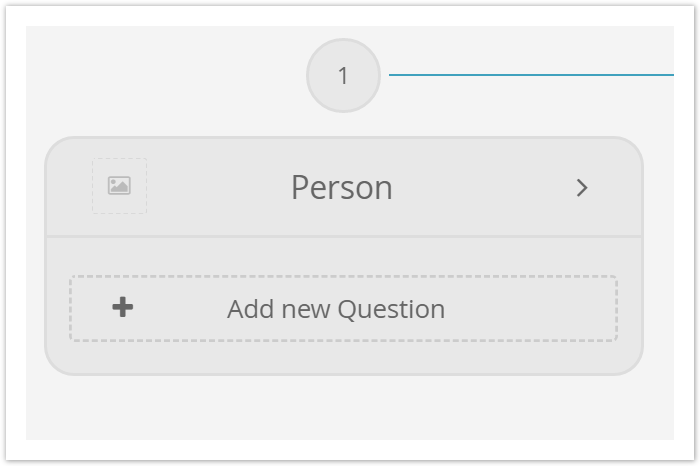Click the number 1 inside the circle
Screen dimensions: 700x466
343,76
